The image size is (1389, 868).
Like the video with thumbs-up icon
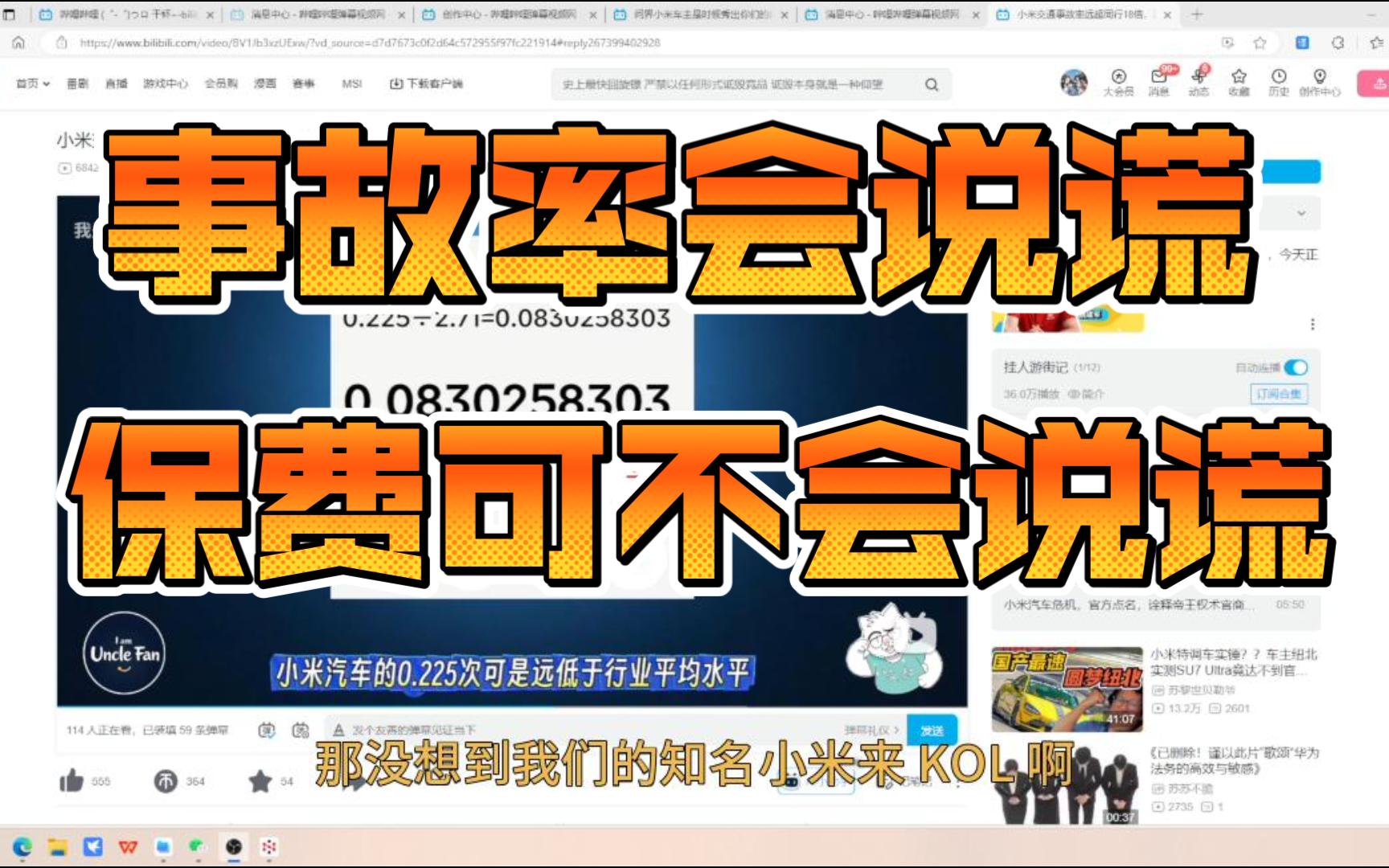pos(72,780)
